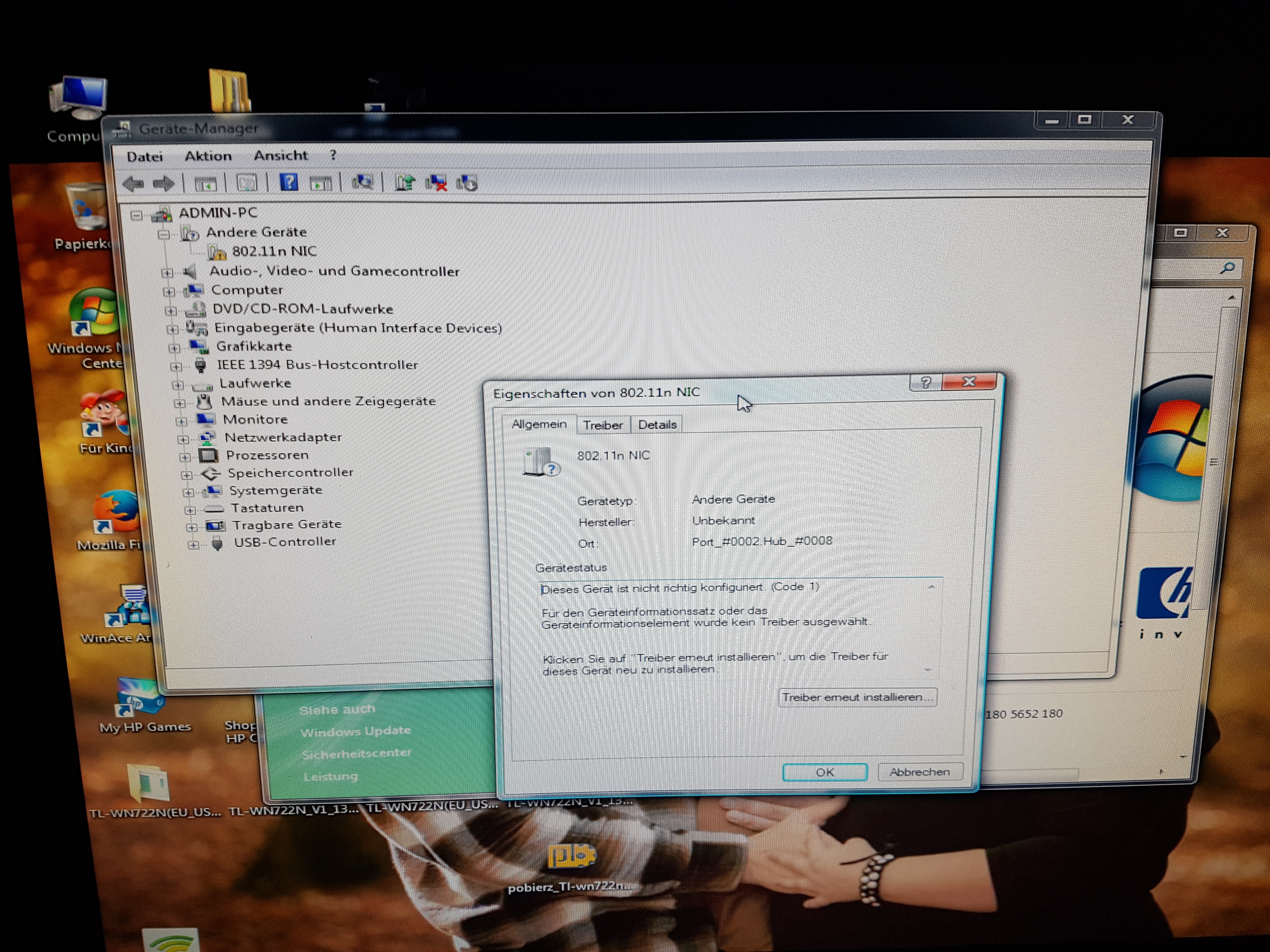Viewport: 1270px width, 952px height.
Task: Switch to the Details tab
Action: (x=657, y=425)
